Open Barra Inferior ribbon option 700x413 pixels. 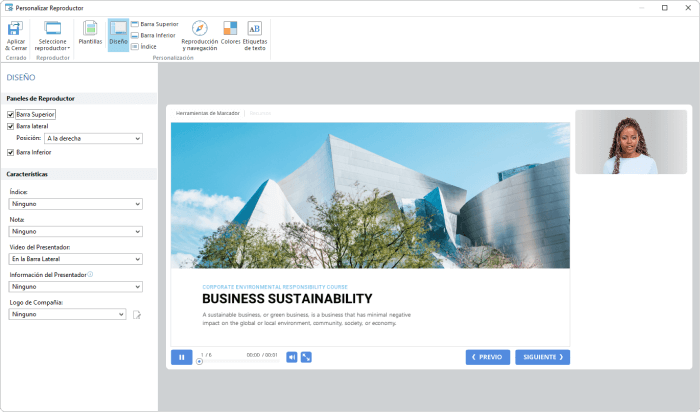153,35
